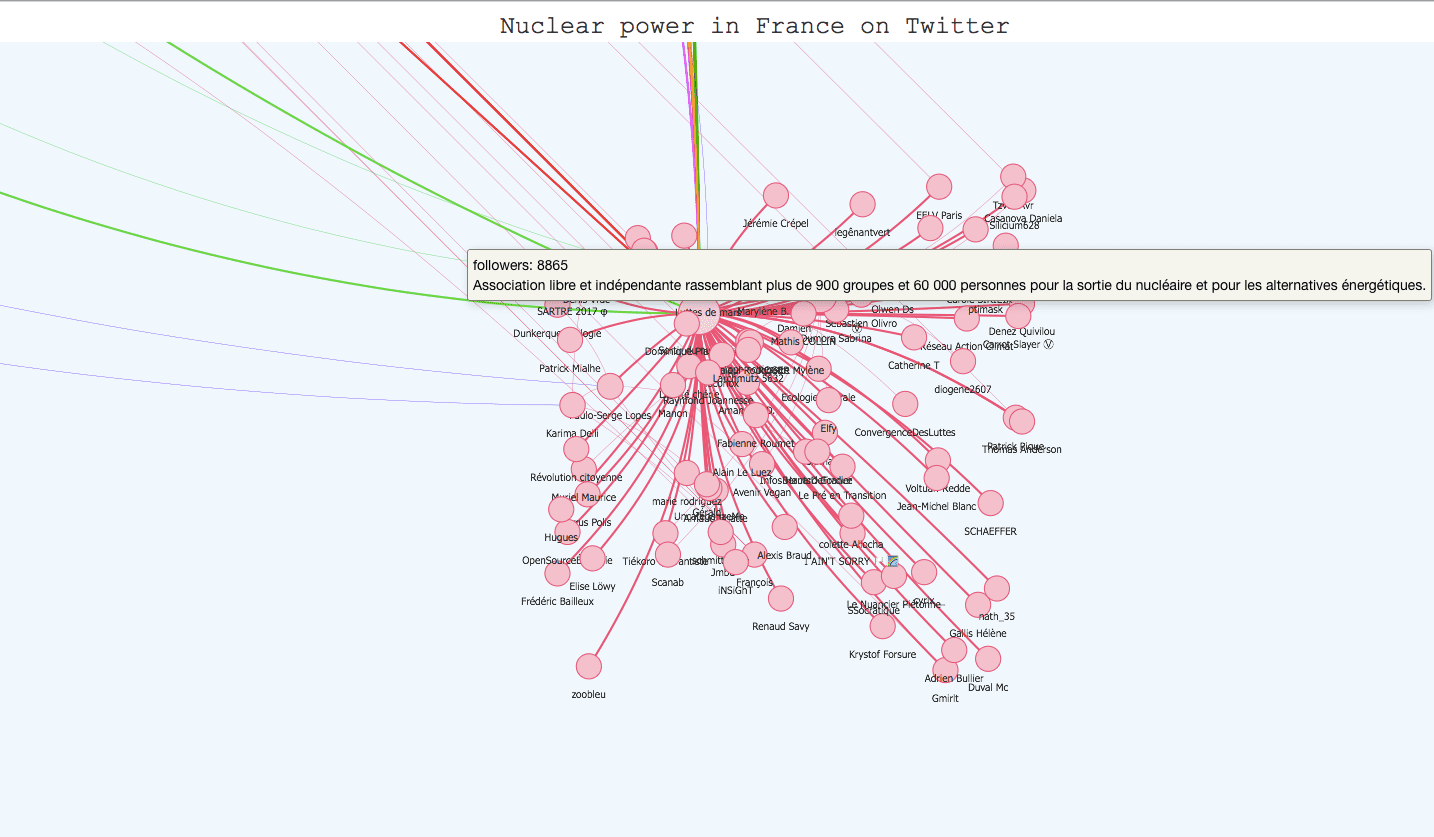Select the ConvergenceDesLuttes node circle
The image size is (1434, 837).
coord(905,404)
